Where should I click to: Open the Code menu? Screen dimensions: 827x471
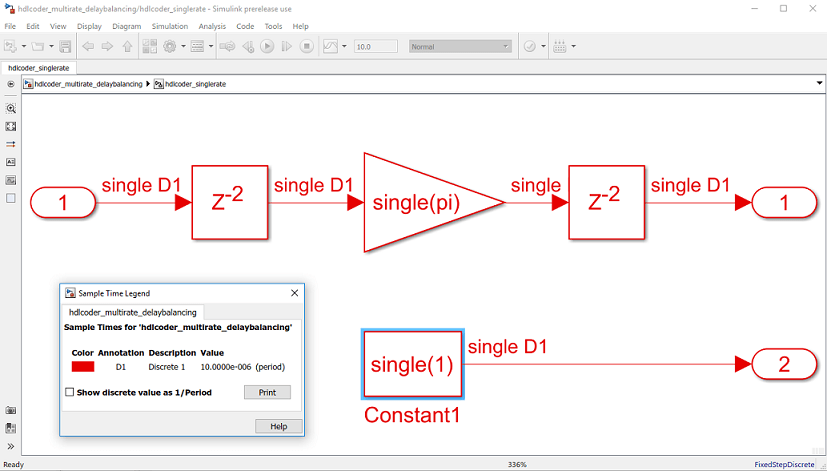245,26
